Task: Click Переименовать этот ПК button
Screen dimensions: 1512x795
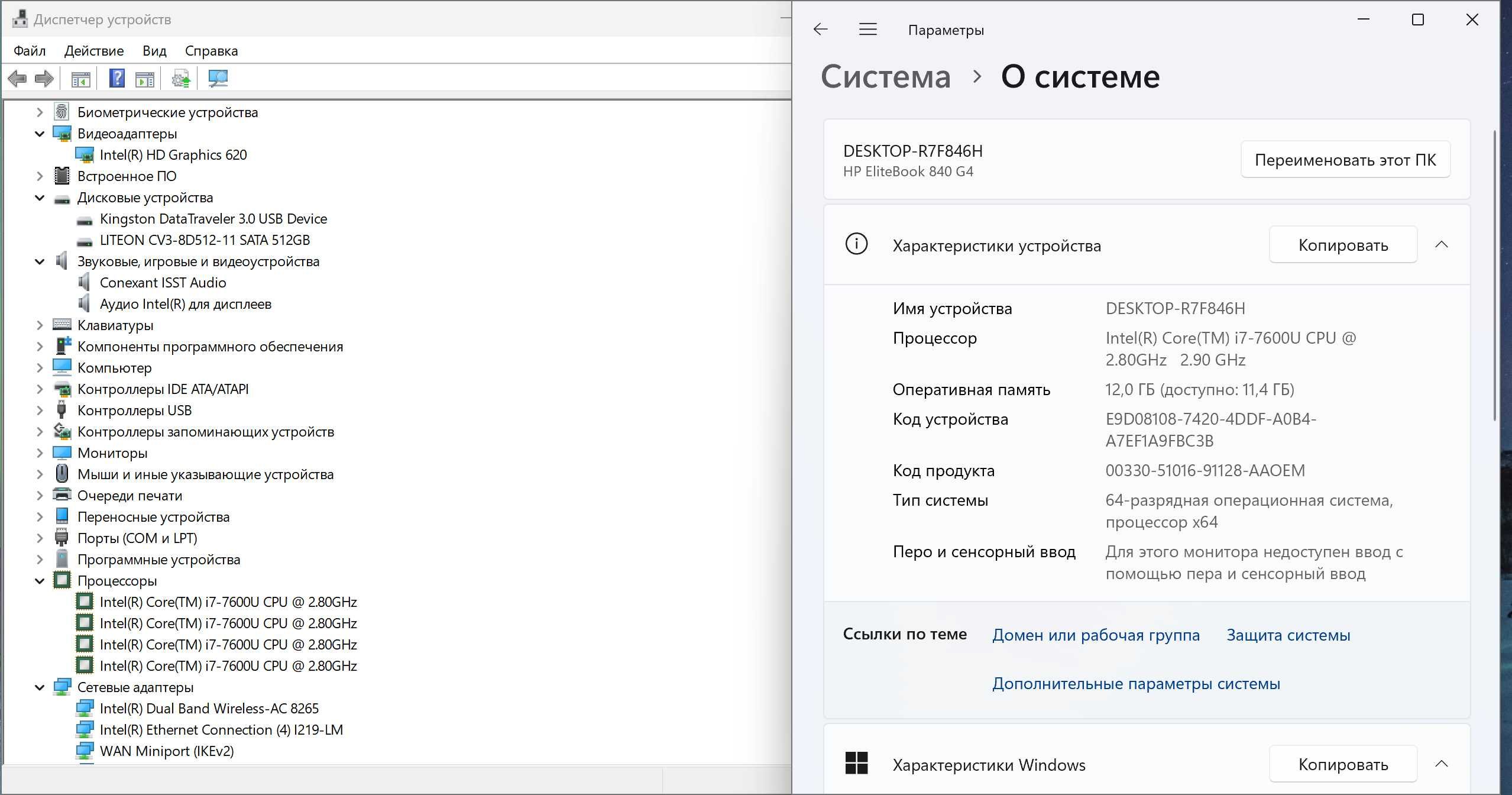Action: [x=1345, y=160]
